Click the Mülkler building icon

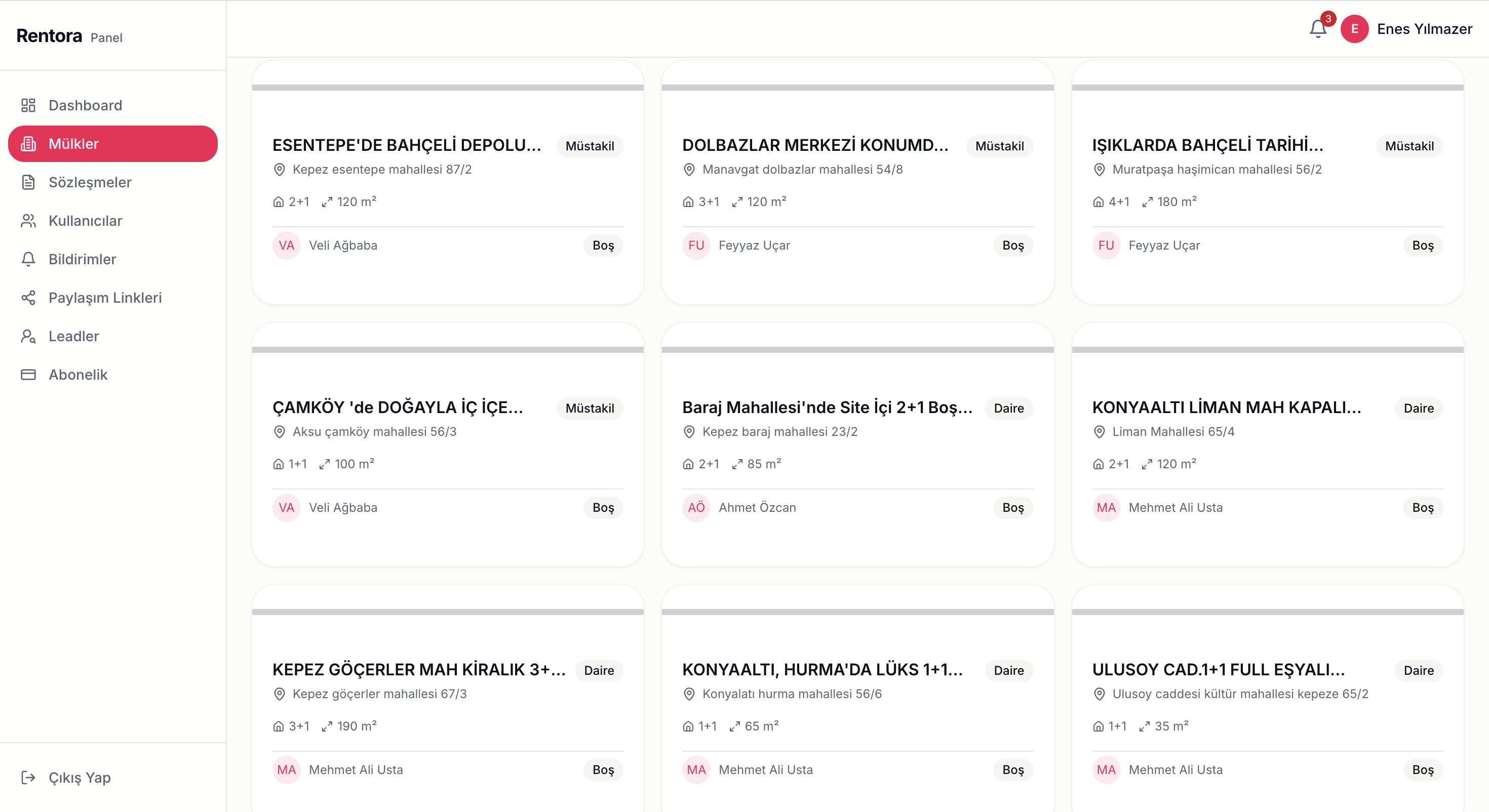click(x=28, y=143)
